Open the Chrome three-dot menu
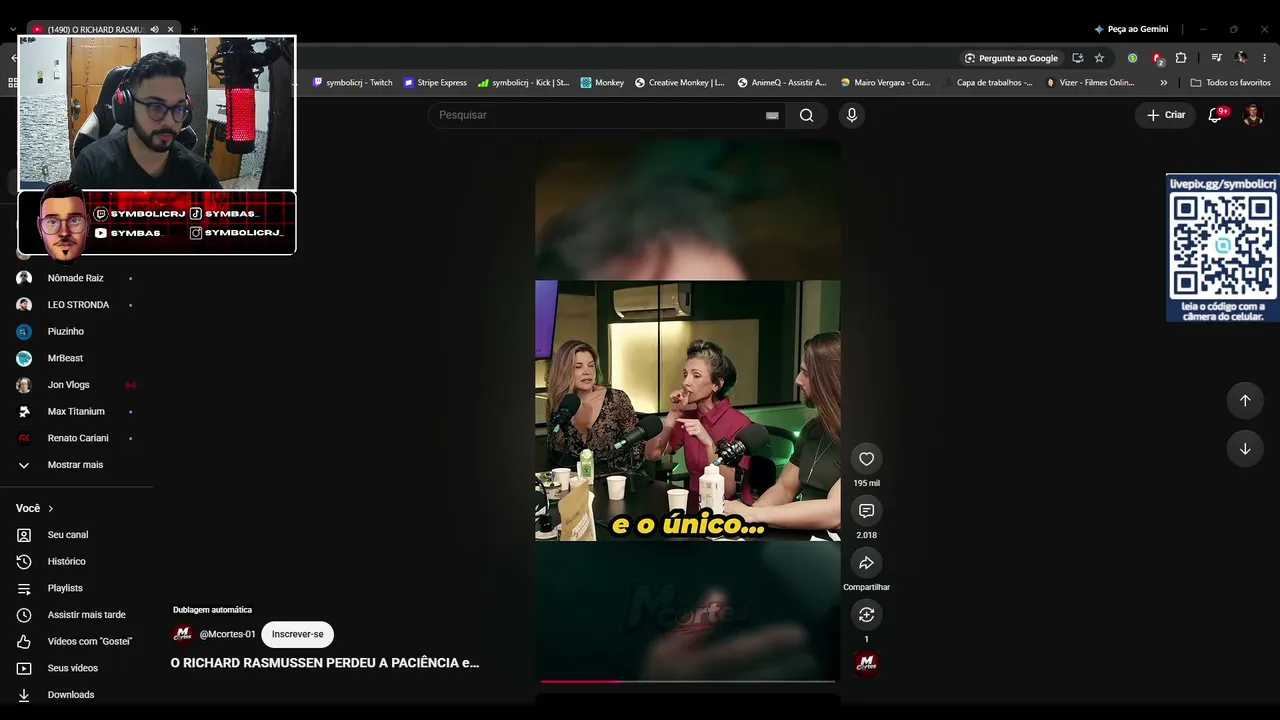This screenshot has height=720, width=1280. click(1265, 58)
